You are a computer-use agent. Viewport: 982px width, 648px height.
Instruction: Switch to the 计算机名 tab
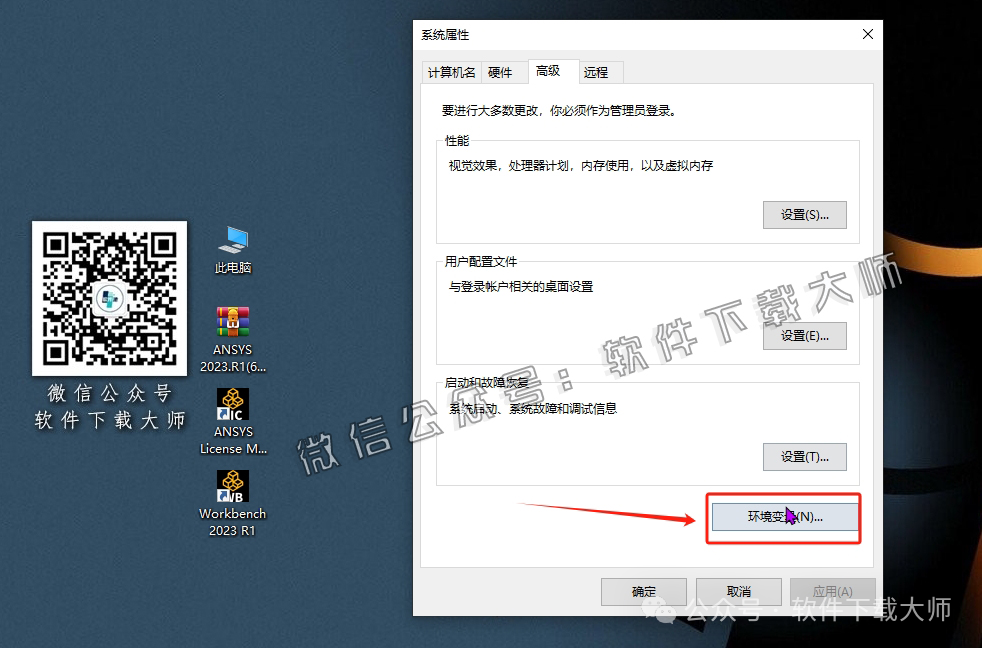[x=451, y=72]
